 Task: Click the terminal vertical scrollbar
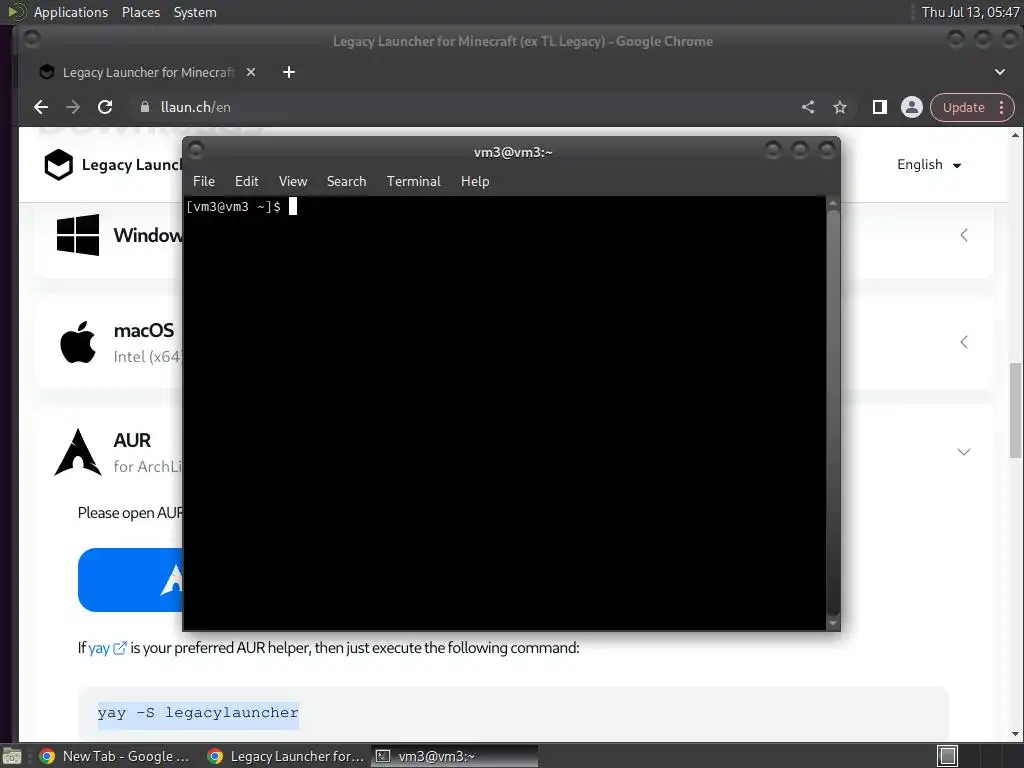point(833,411)
